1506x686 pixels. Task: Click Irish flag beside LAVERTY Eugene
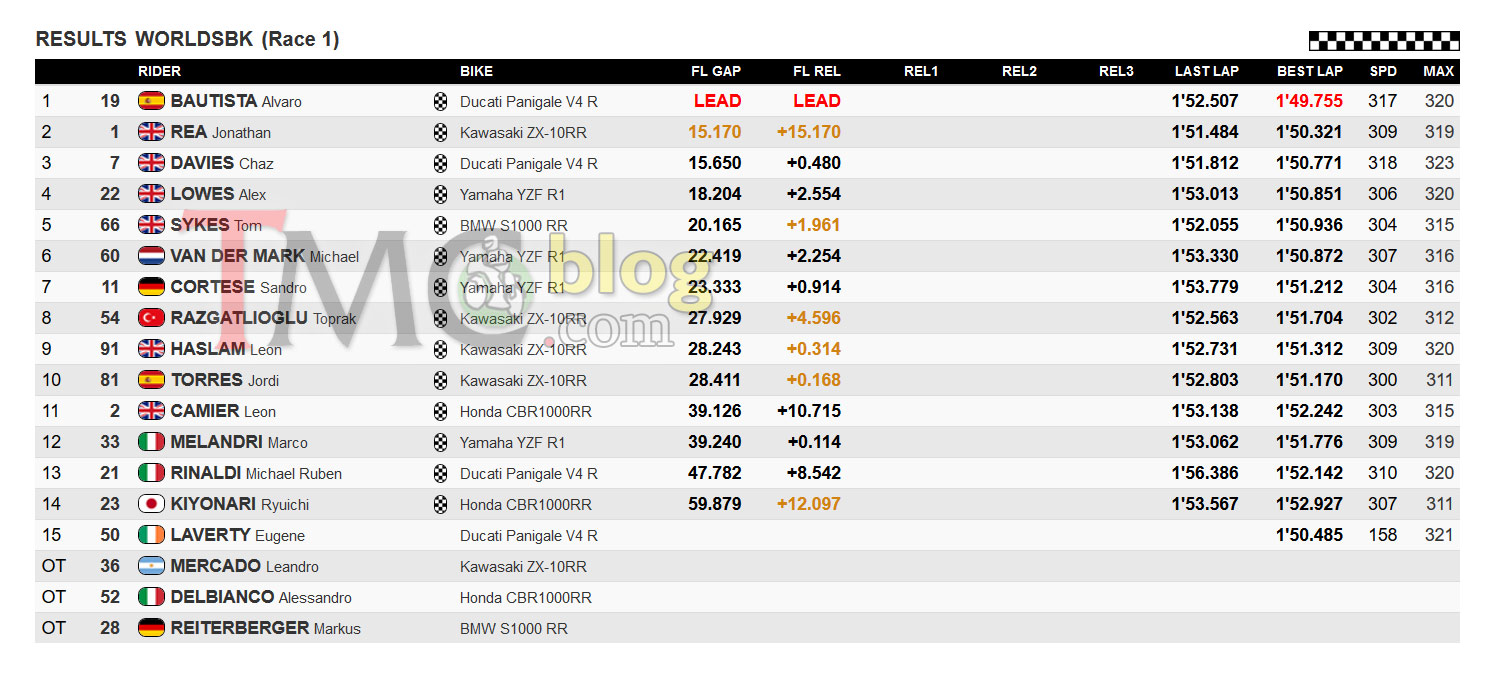(x=151, y=535)
